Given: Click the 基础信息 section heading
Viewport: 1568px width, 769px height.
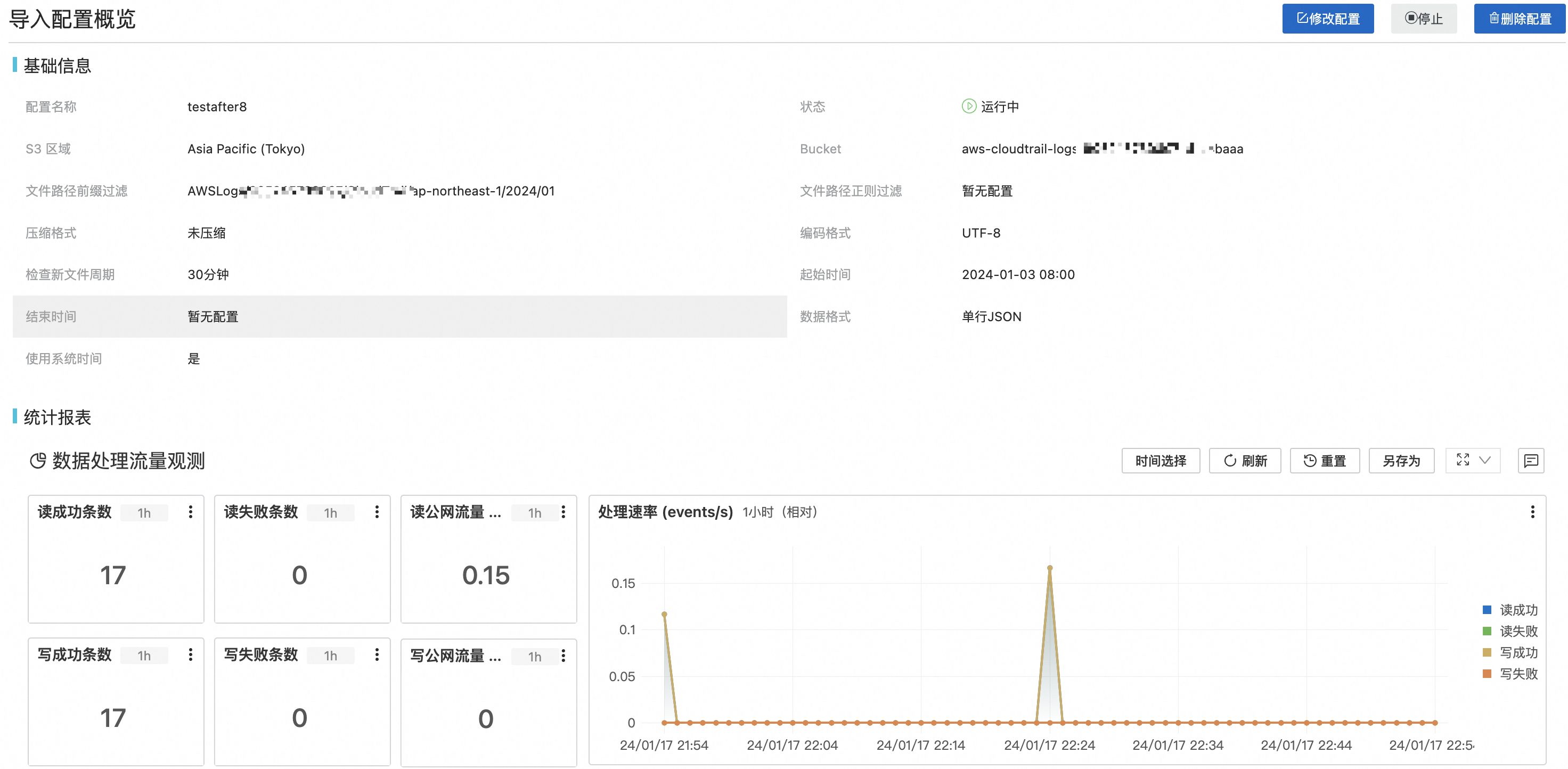Looking at the screenshot, I should point(57,66).
